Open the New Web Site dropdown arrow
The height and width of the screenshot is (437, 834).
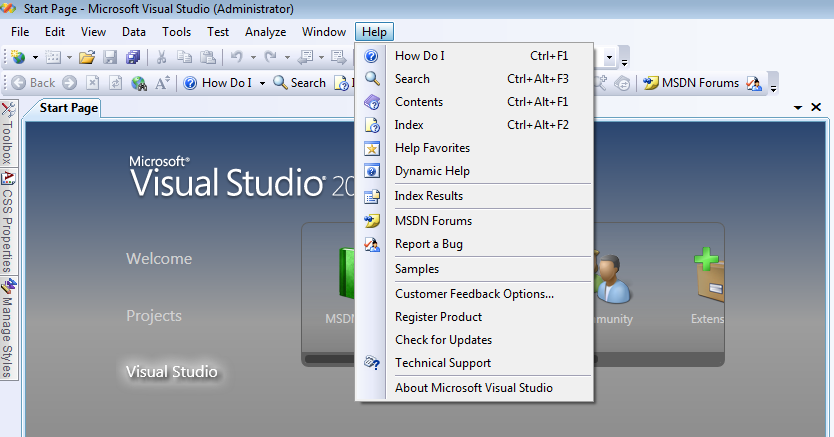pyautogui.click(x=35, y=57)
